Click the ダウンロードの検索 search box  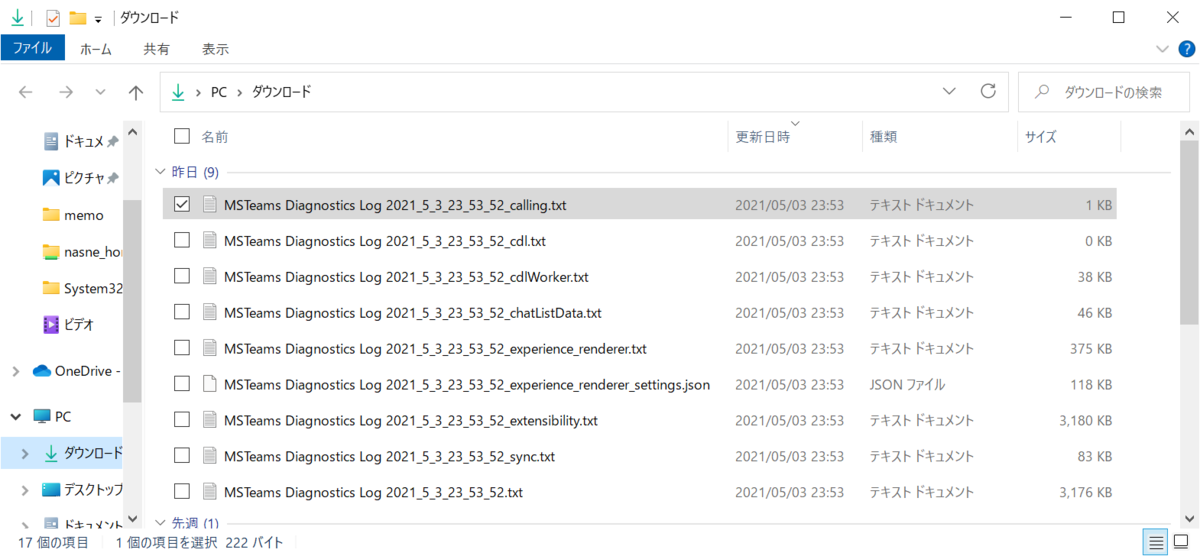coord(1103,92)
